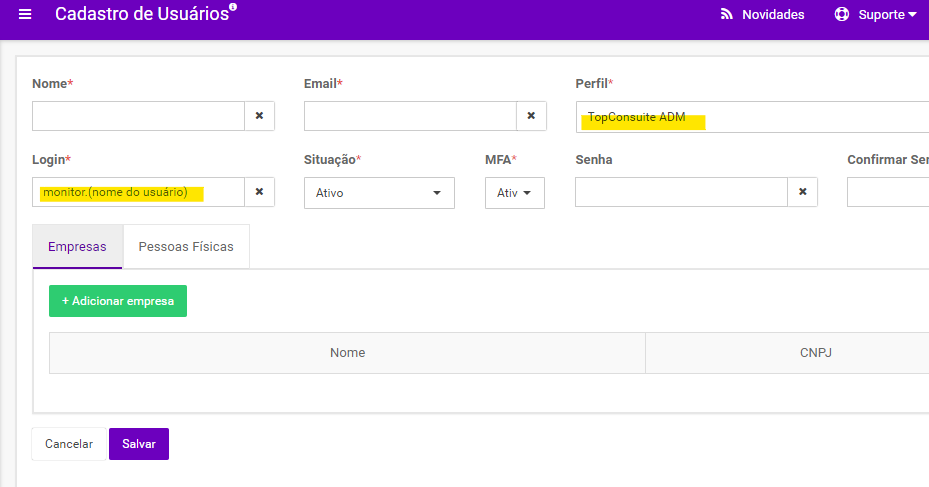The width and height of the screenshot is (929, 487).
Task: Focus the Email input field
Action: pos(410,116)
